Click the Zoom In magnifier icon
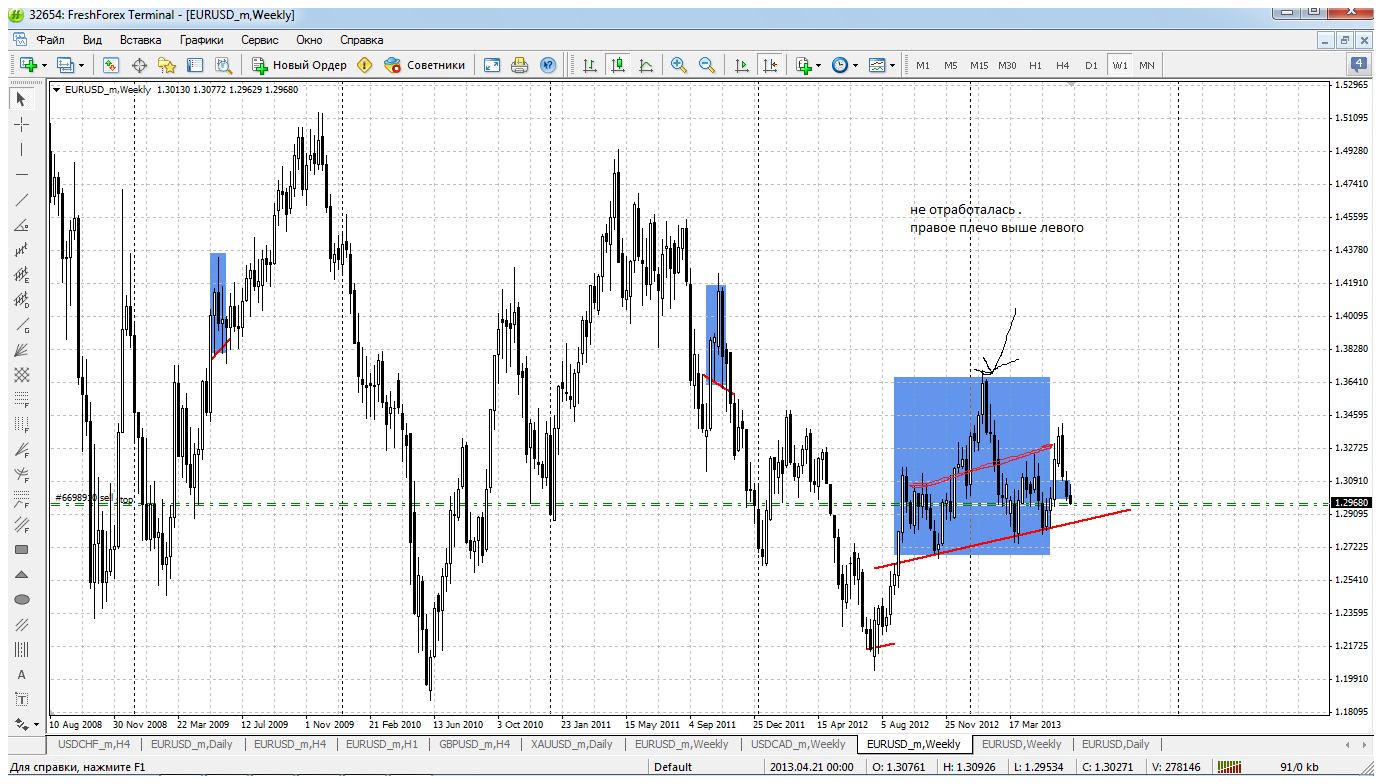The width and height of the screenshot is (1382, 784). 679,65
